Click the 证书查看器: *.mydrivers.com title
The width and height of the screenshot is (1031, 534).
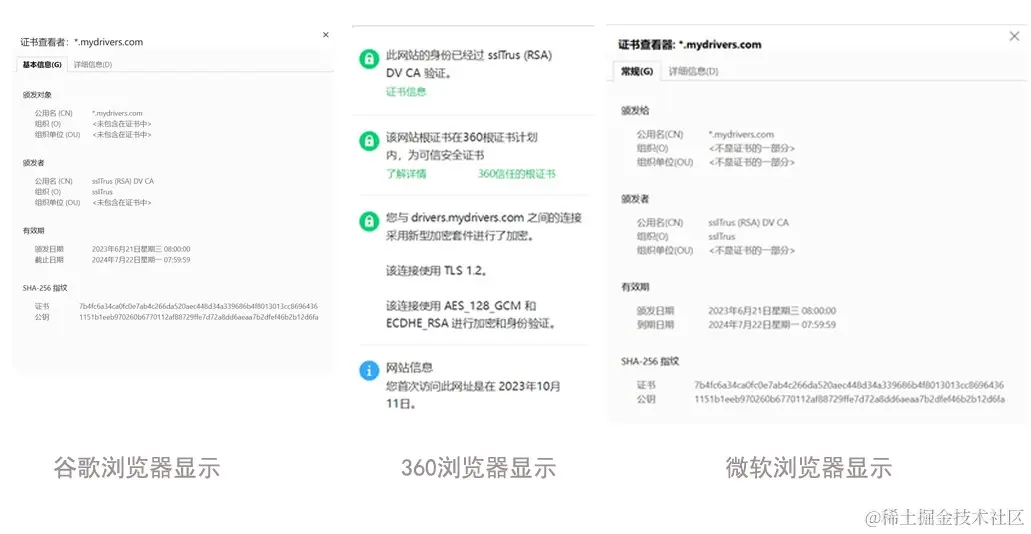tap(690, 45)
